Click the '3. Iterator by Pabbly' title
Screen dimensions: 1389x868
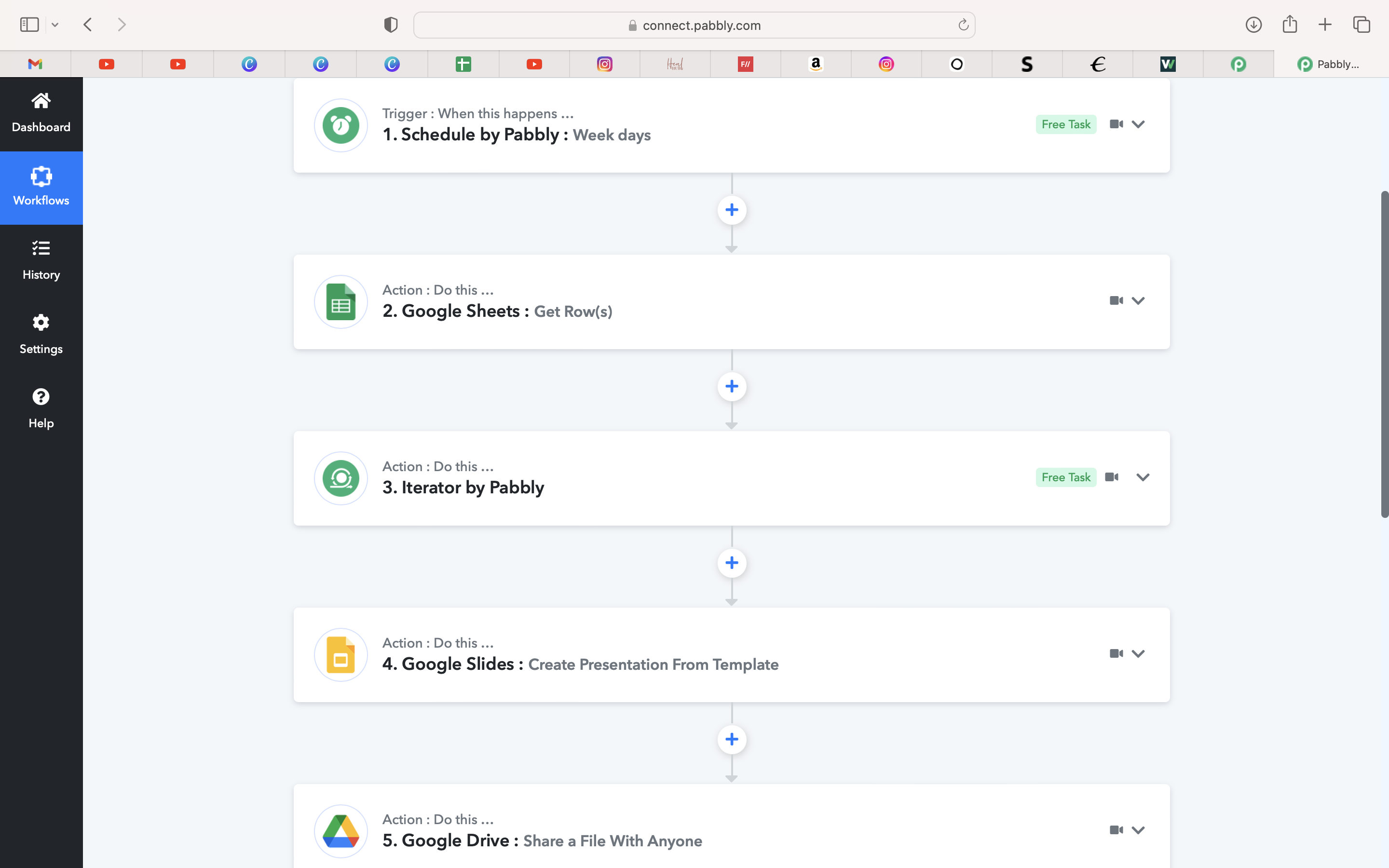pos(463,488)
